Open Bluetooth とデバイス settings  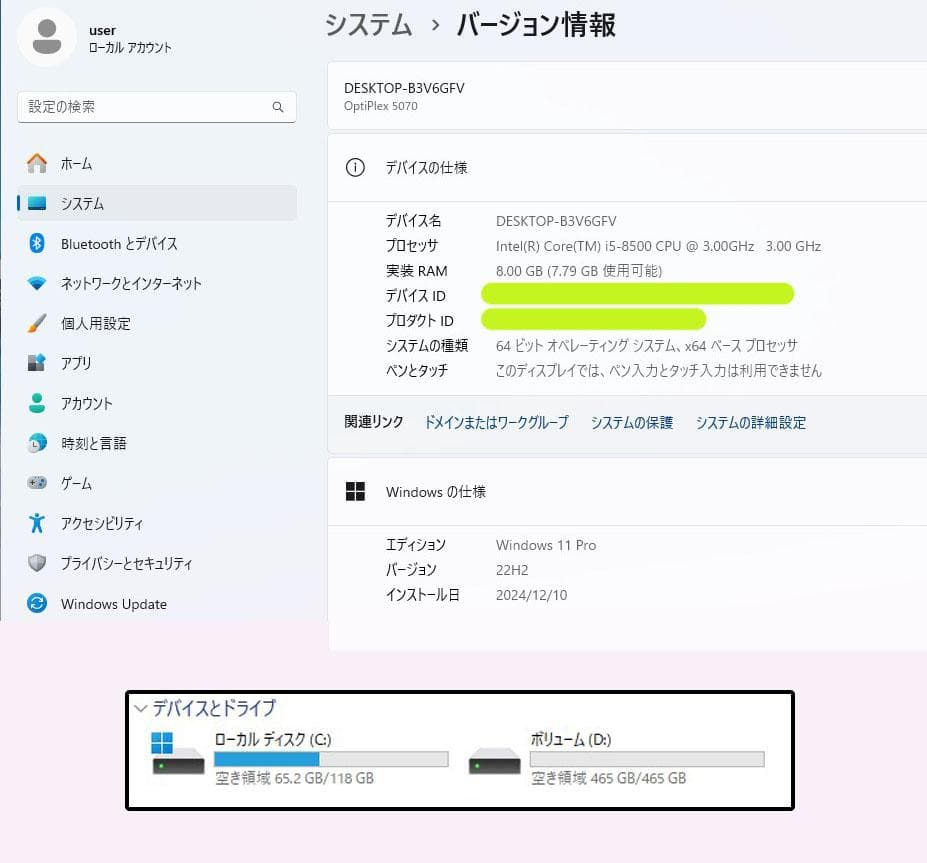pos(36,243)
